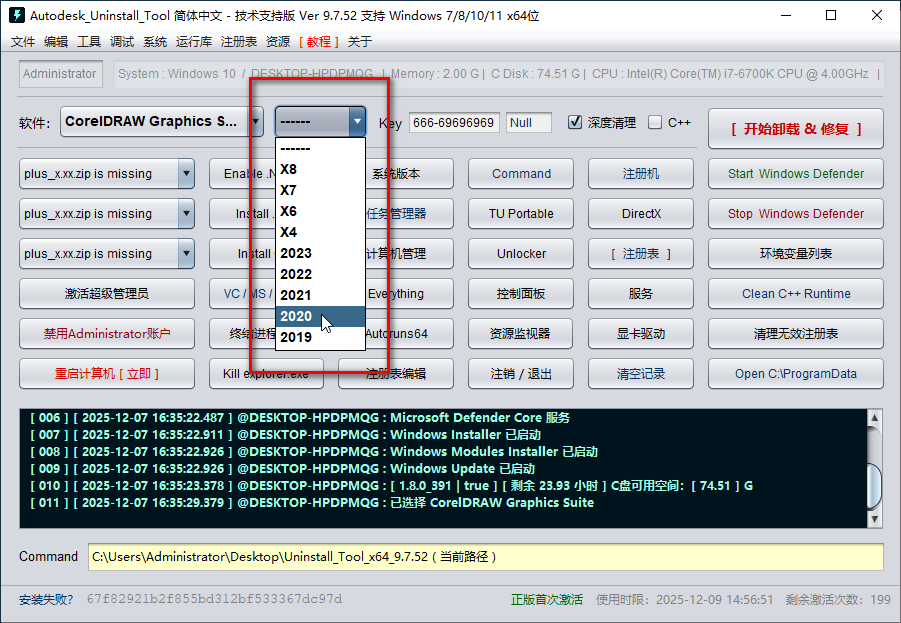
Task: Open the 环境变量列表 button
Action: click(796, 253)
